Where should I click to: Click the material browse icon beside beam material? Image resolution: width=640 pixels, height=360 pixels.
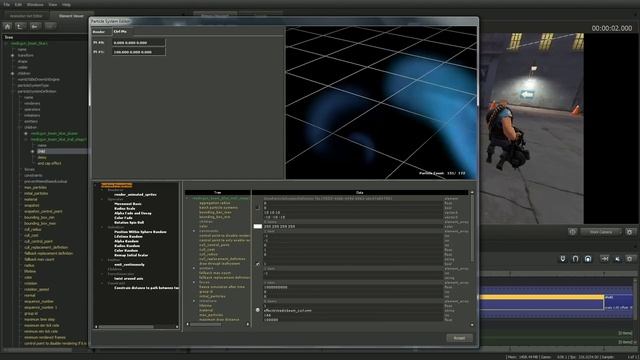click(258, 310)
